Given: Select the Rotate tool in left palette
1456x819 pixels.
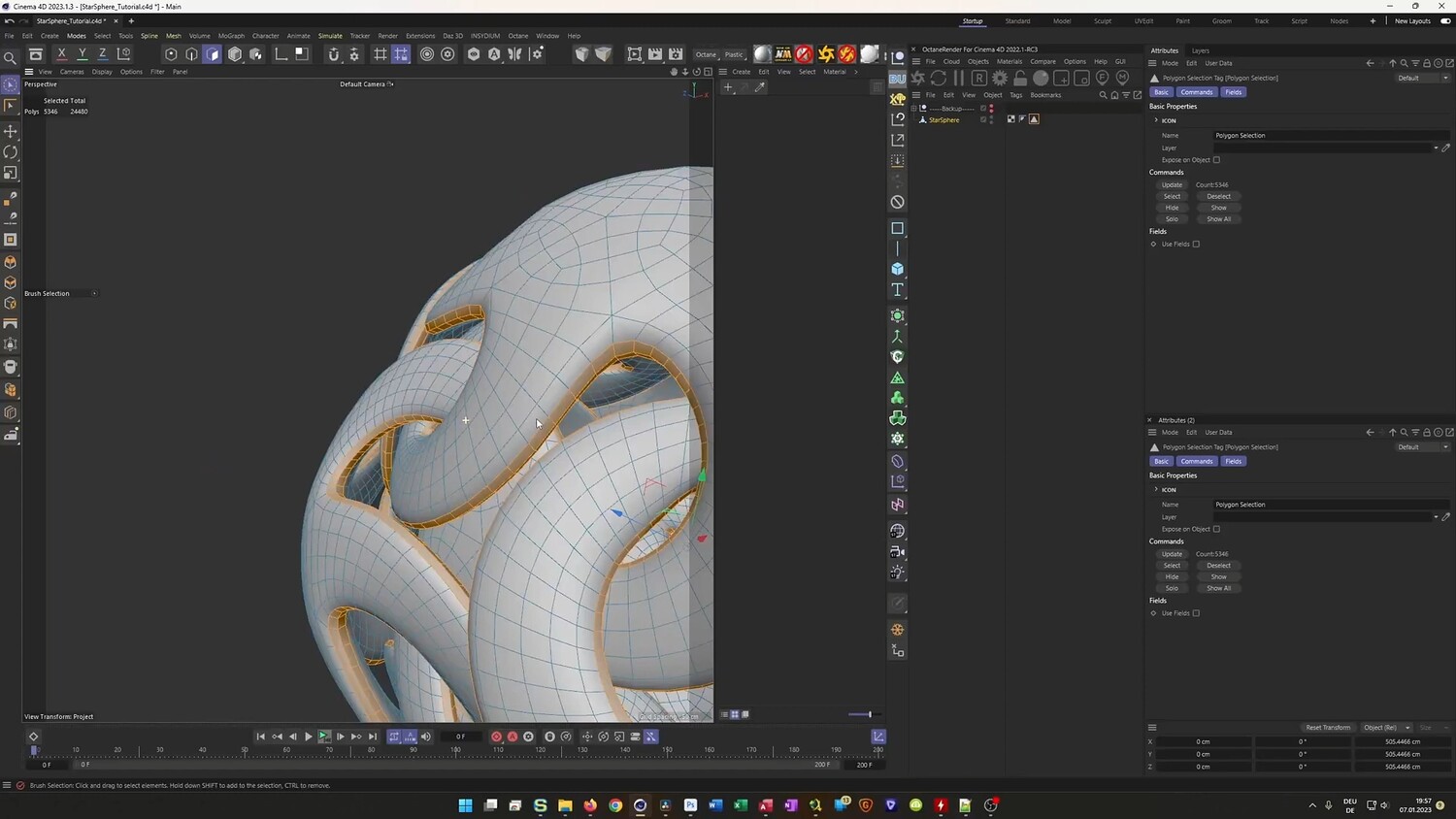Looking at the screenshot, I should pyautogui.click(x=11, y=152).
